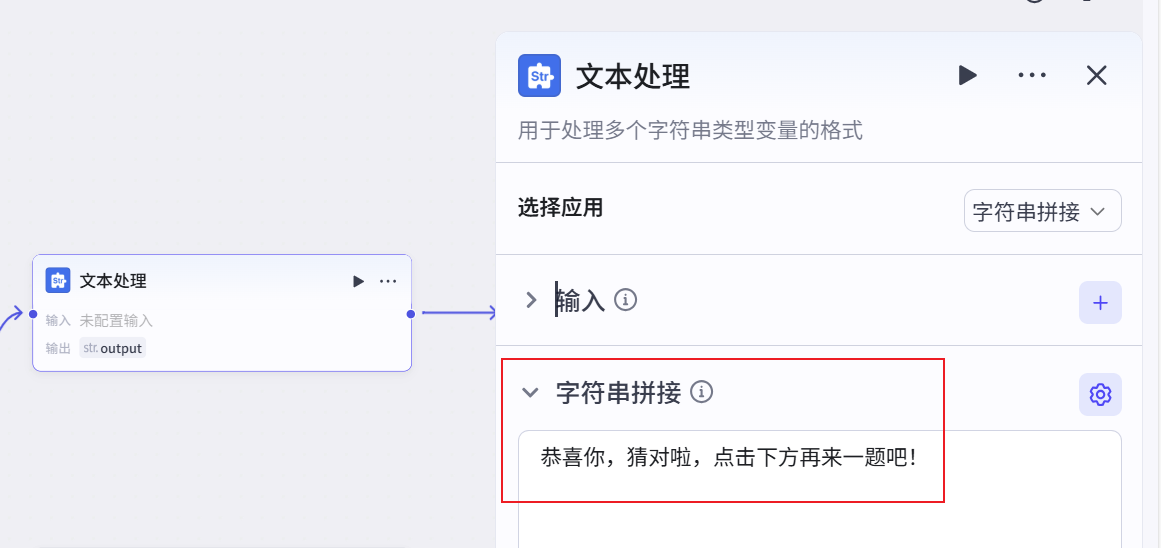Expand the 输入 section chevron
Screen dimensions: 1161x548
(531, 300)
